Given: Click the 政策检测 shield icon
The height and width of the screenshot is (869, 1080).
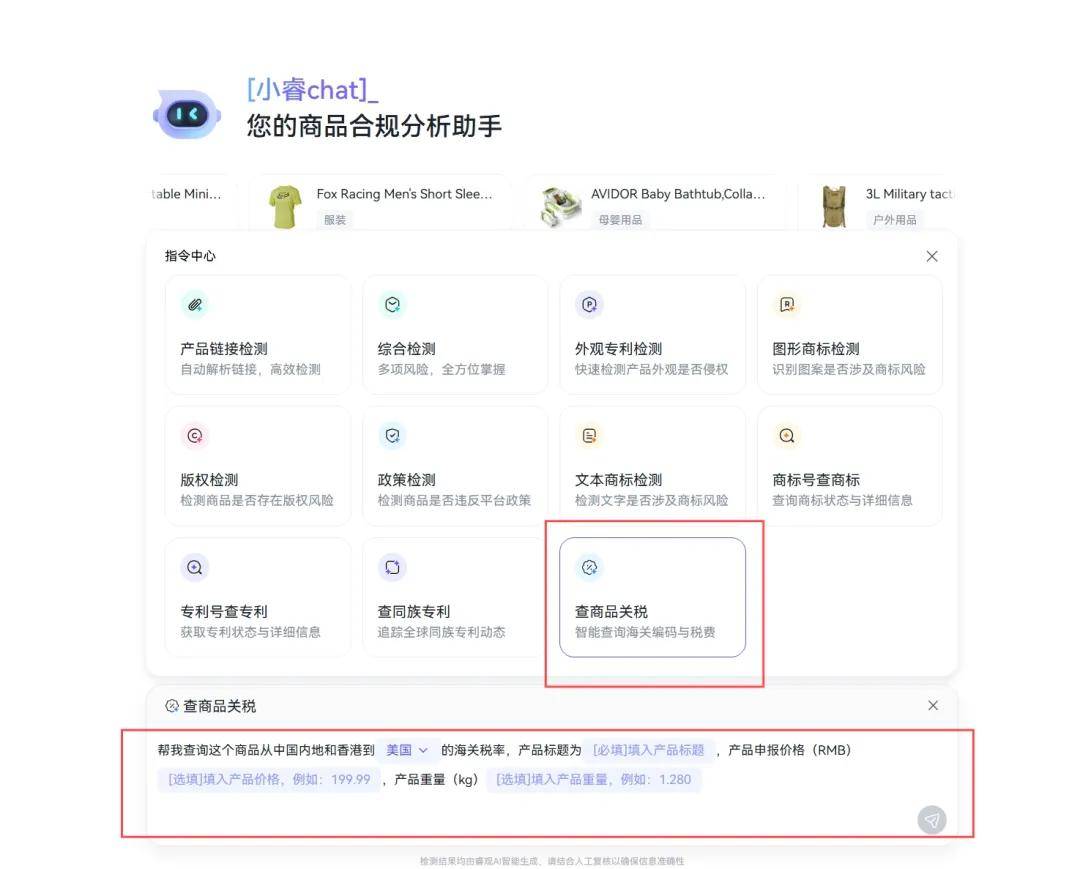Looking at the screenshot, I should point(393,436).
